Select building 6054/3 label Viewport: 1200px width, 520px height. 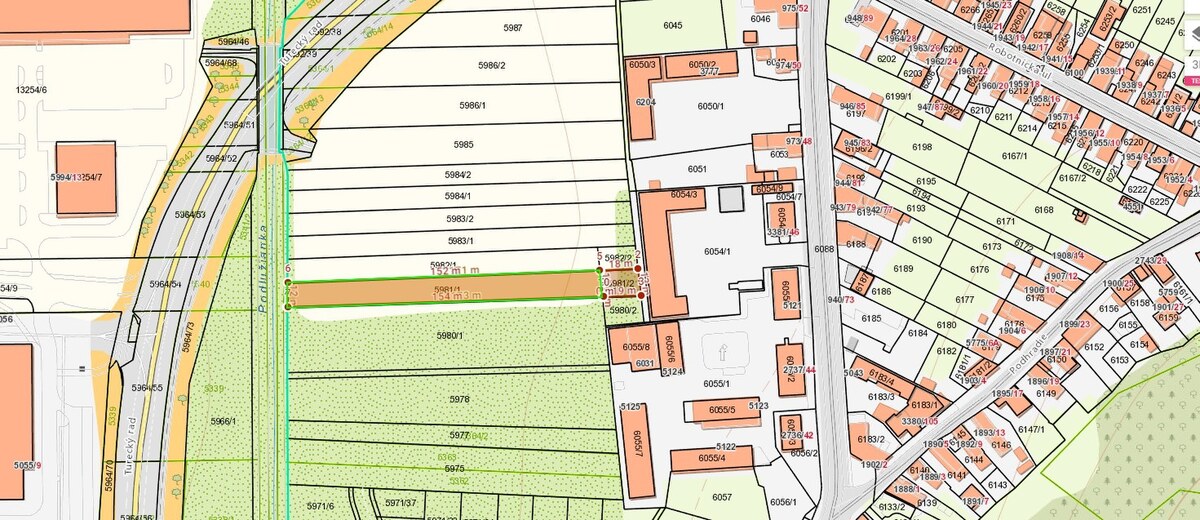pos(684,194)
